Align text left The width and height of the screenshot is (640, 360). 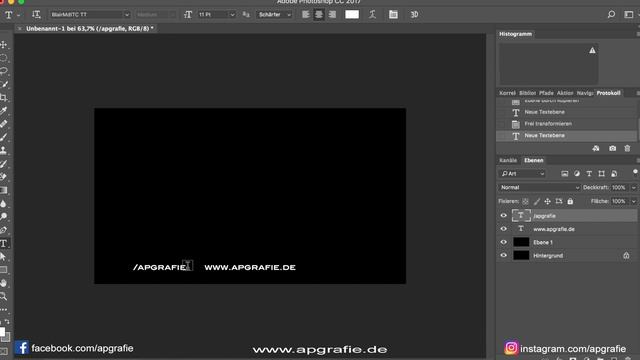click(x=306, y=15)
